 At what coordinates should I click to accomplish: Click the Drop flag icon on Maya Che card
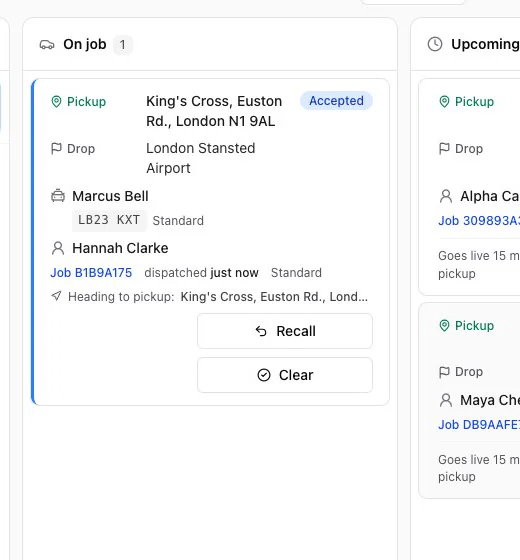pyautogui.click(x=444, y=372)
